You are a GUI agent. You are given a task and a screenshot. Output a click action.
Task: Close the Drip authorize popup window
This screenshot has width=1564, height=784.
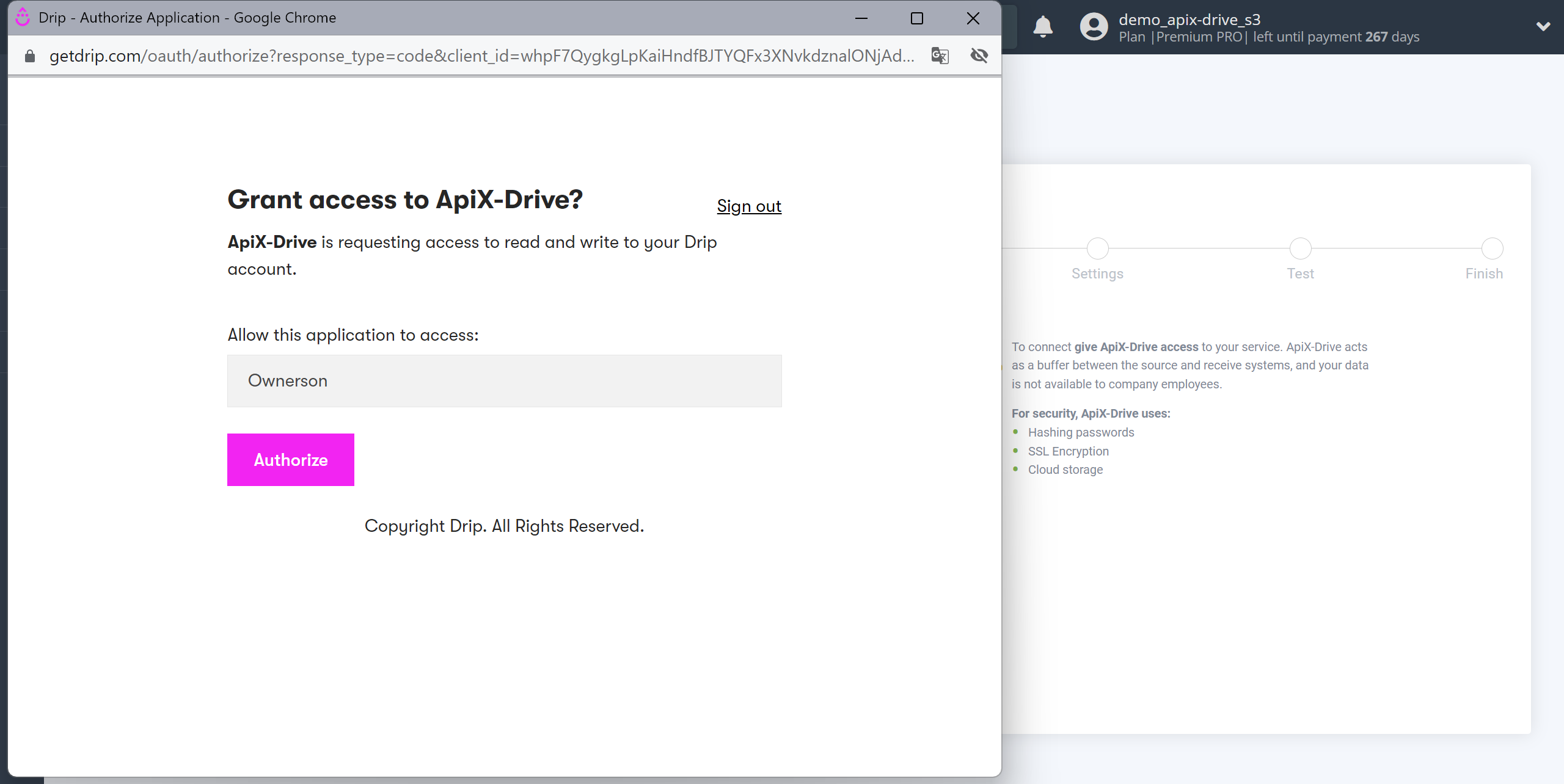coord(973,18)
